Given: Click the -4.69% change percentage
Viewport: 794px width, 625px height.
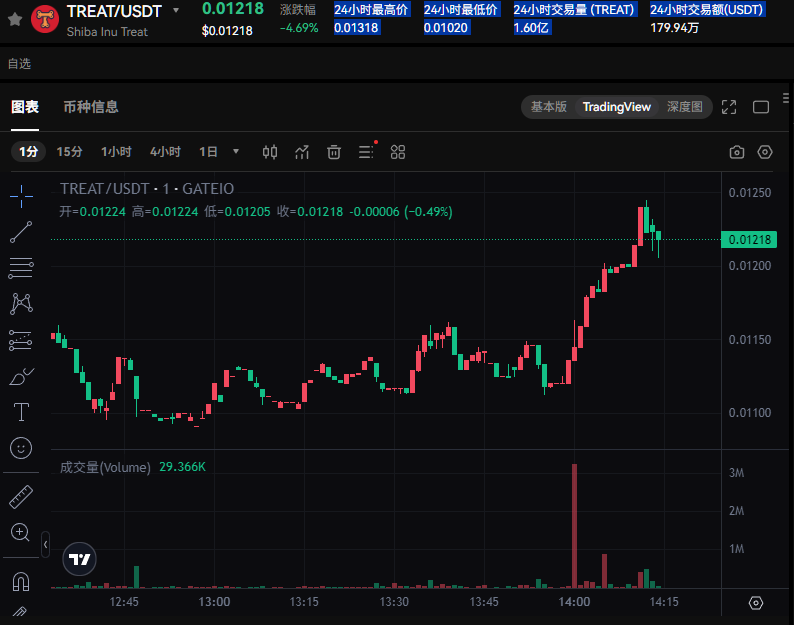Looking at the screenshot, I should [299, 28].
